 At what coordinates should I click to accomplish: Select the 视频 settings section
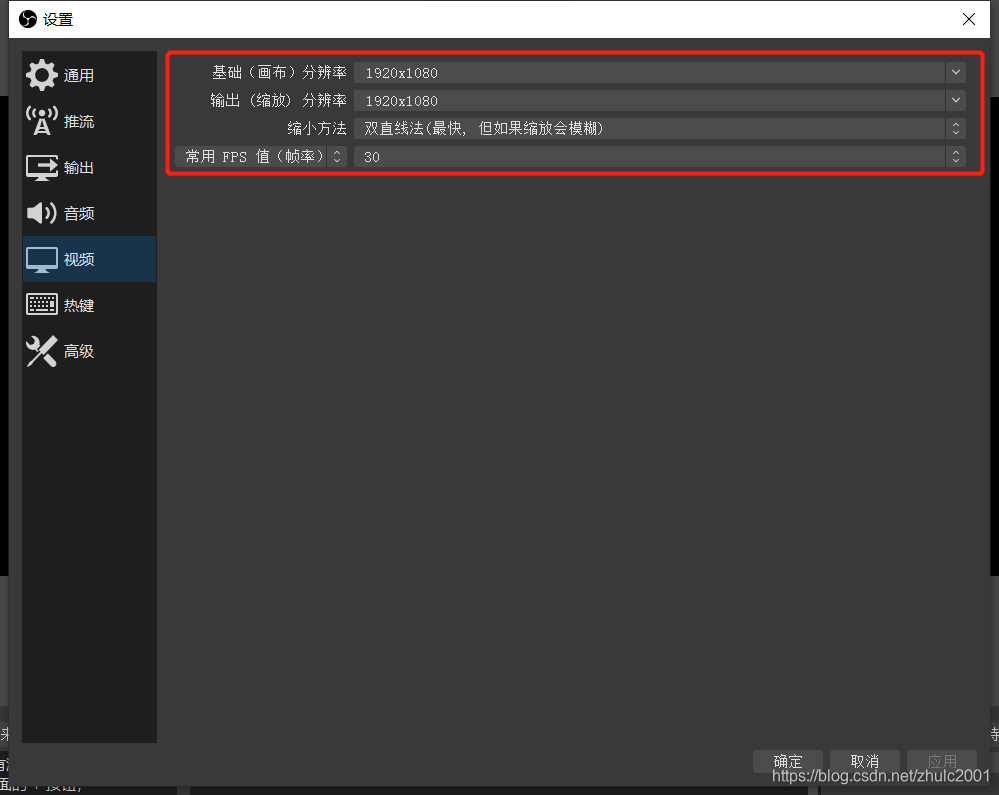89,259
